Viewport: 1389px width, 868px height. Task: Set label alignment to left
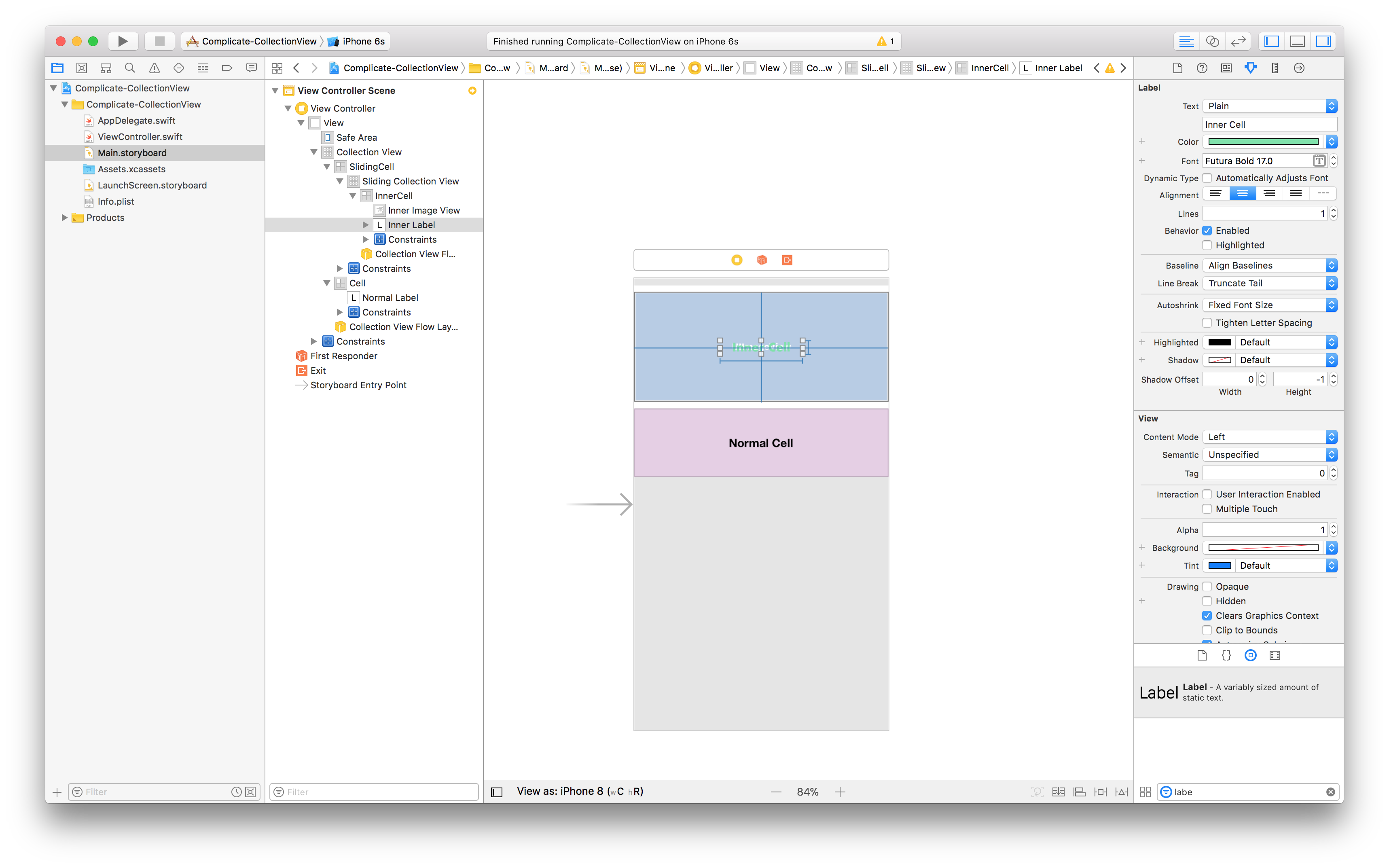(x=1215, y=193)
